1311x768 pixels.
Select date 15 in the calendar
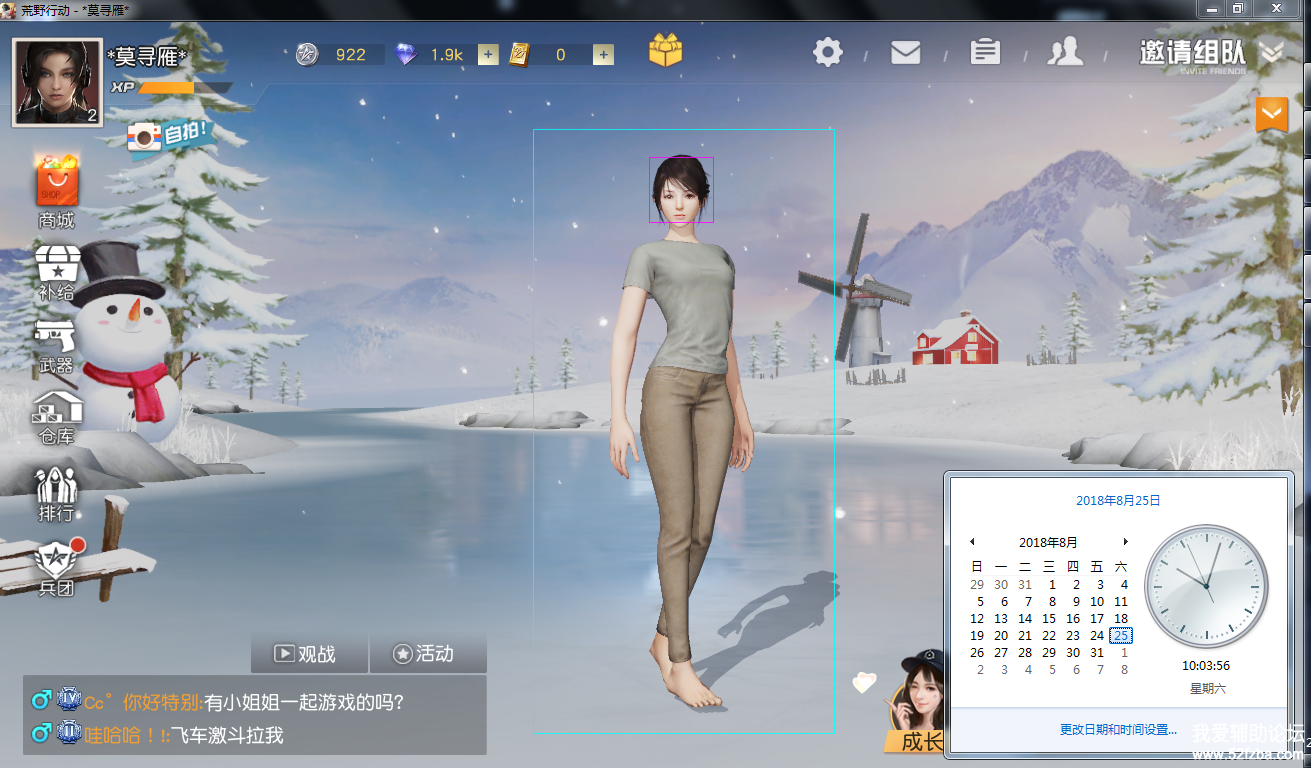[1049, 619]
